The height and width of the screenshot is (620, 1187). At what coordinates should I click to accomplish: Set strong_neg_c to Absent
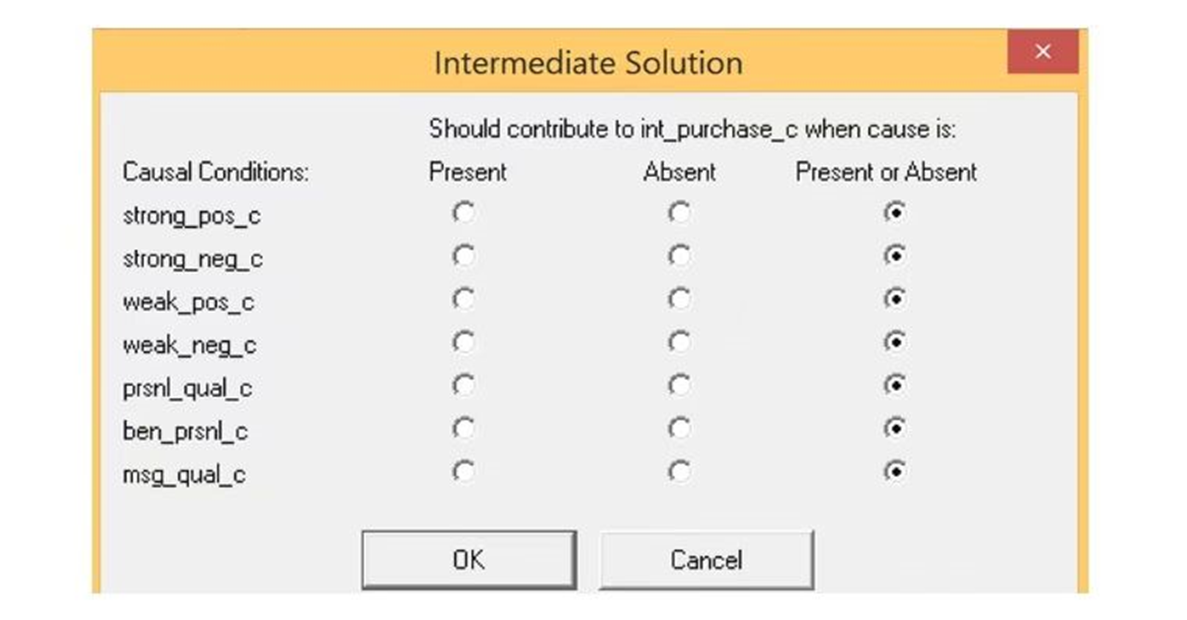[679, 256]
